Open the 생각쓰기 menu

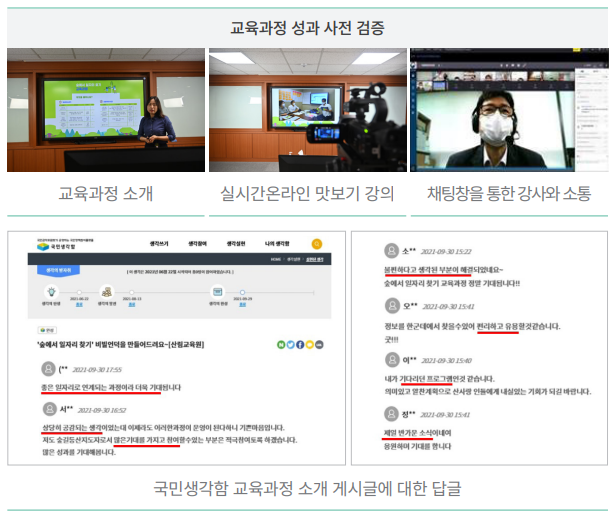pos(157,243)
